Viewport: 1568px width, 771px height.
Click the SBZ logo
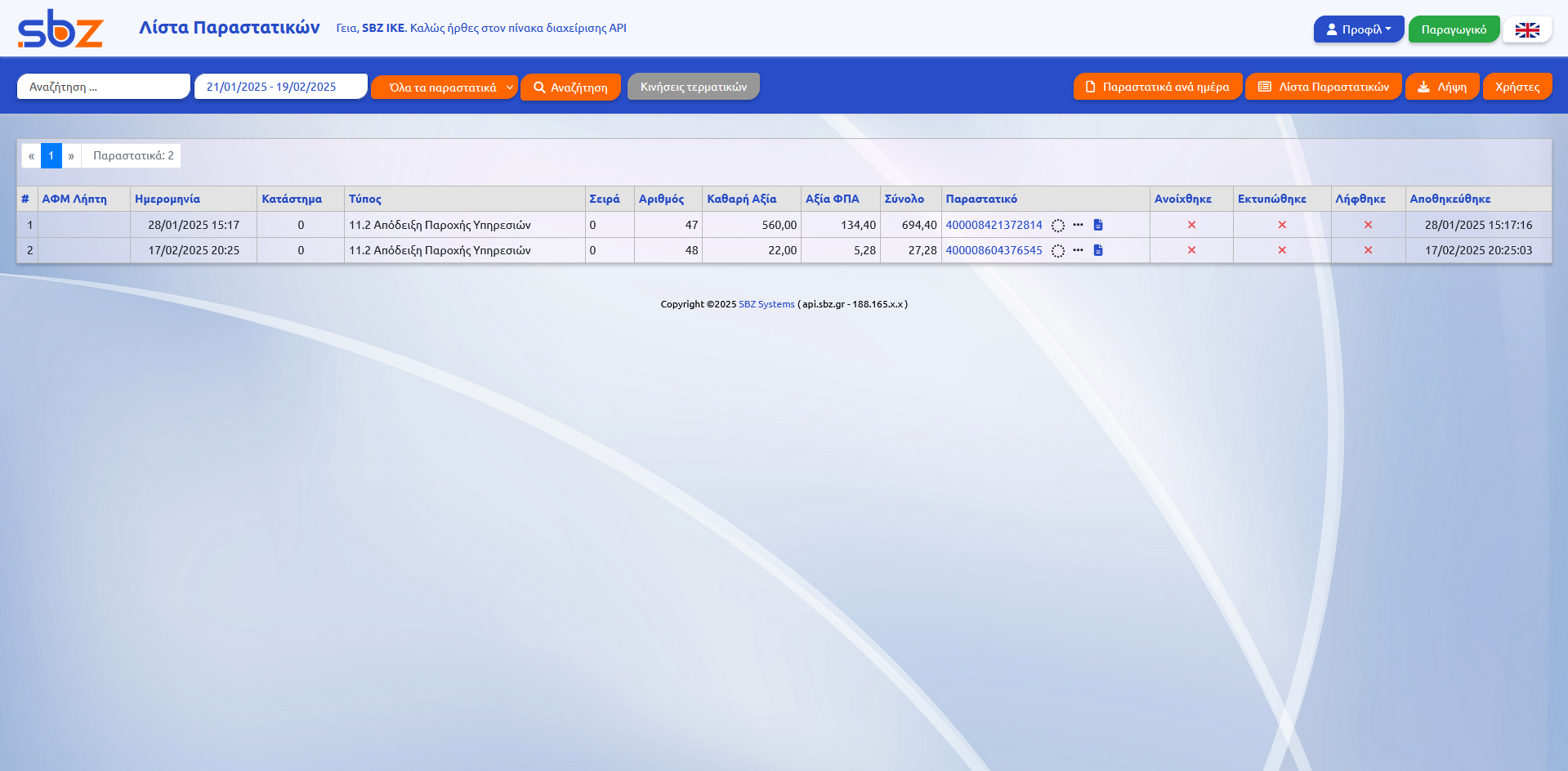pyautogui.click(x=60, y=29)
